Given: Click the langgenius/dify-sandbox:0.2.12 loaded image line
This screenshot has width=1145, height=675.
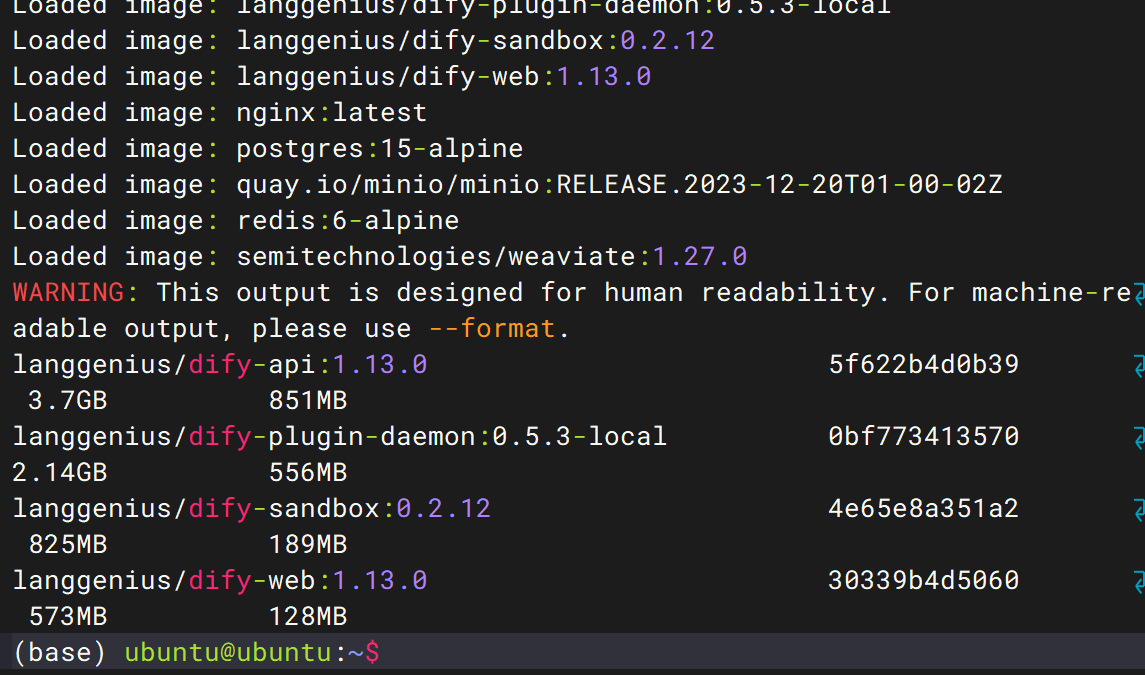Looking at the screenshot, I should tap(363, 40).
